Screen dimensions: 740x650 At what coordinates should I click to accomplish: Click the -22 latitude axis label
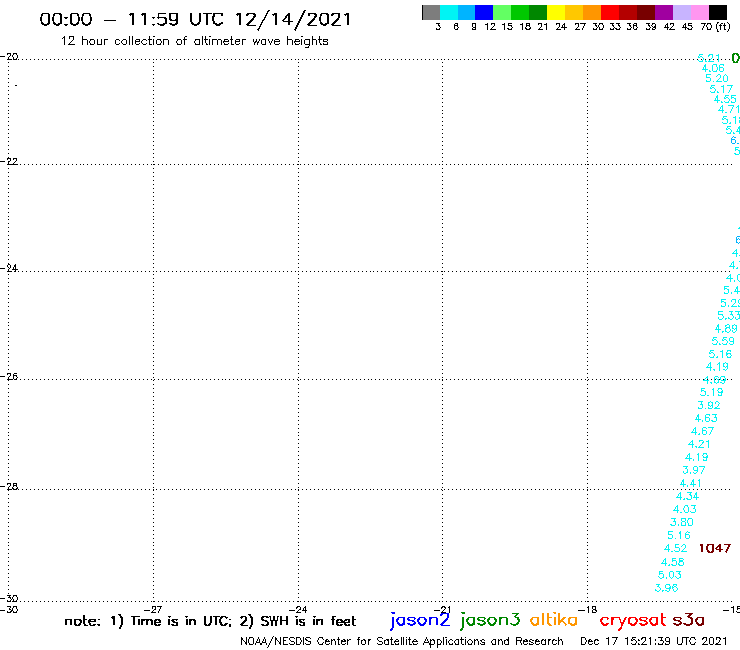click(9, 161)
